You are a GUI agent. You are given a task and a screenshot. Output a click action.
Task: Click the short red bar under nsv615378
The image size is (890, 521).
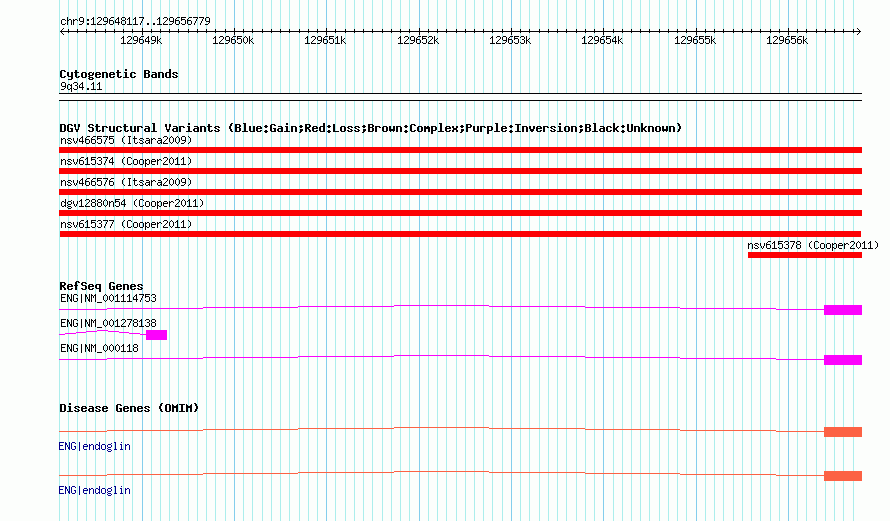point(805,255)
